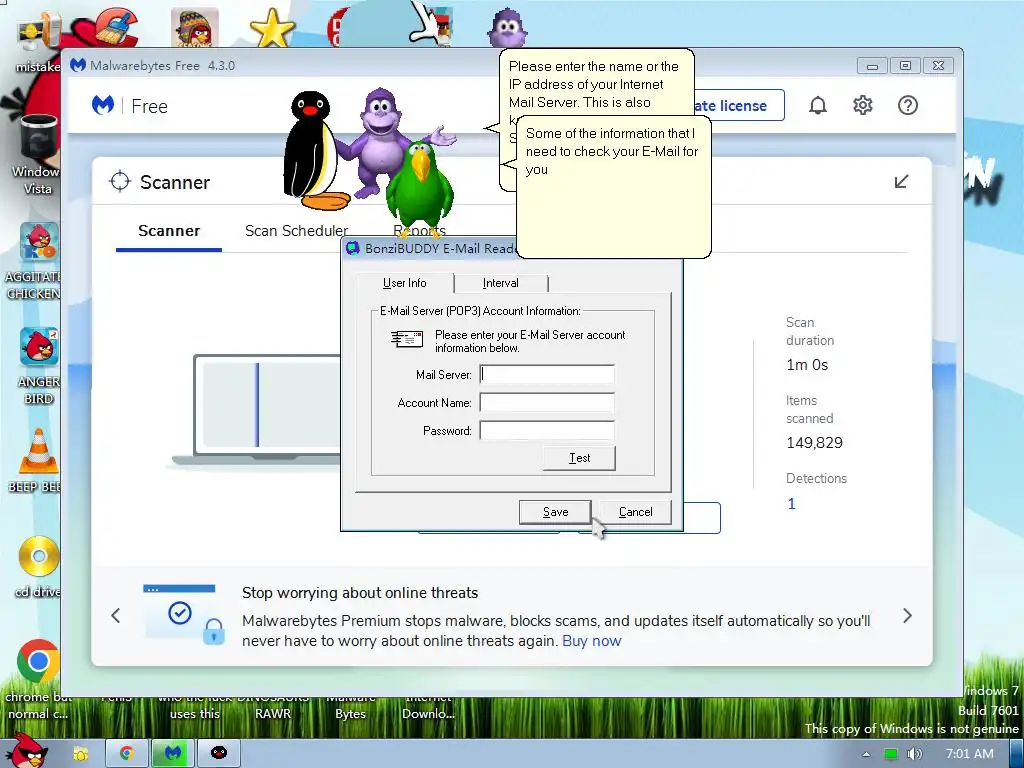Click the Angry Bird start button
Screen dimensions: 1024x768
(26, 751)
